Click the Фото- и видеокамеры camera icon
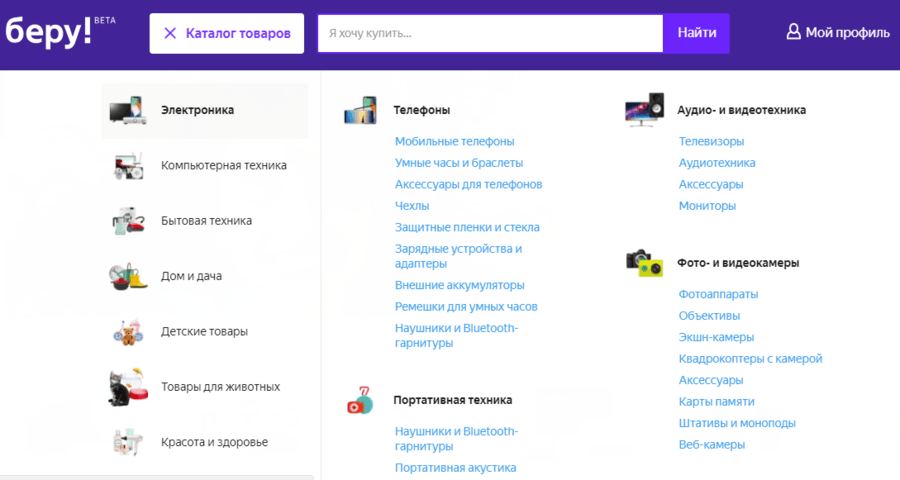 pos(644,262)
